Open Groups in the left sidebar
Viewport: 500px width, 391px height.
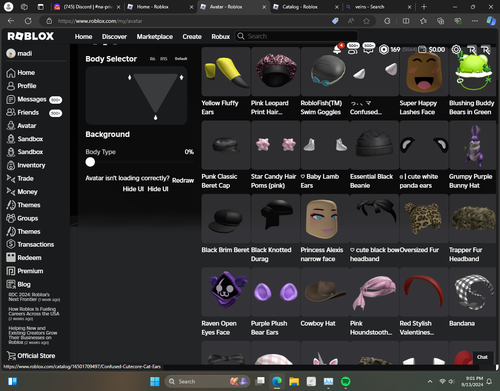(x=22, y=218)
